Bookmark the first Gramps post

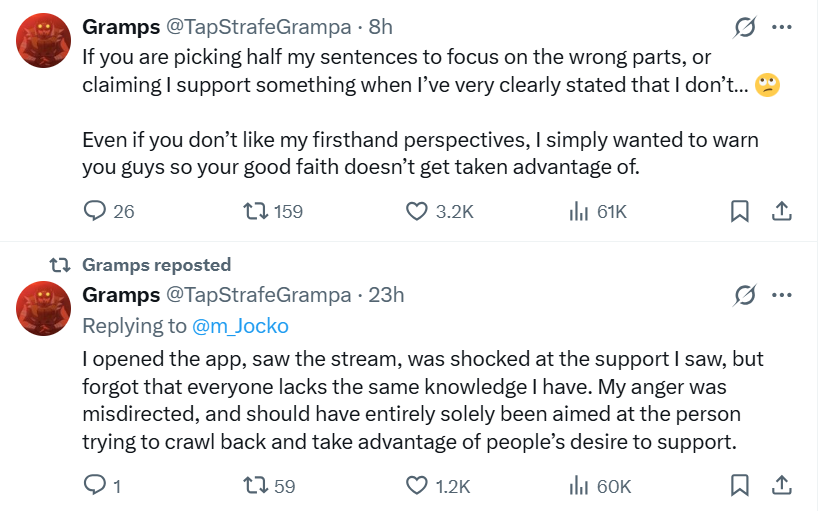[x=740, y=211]
